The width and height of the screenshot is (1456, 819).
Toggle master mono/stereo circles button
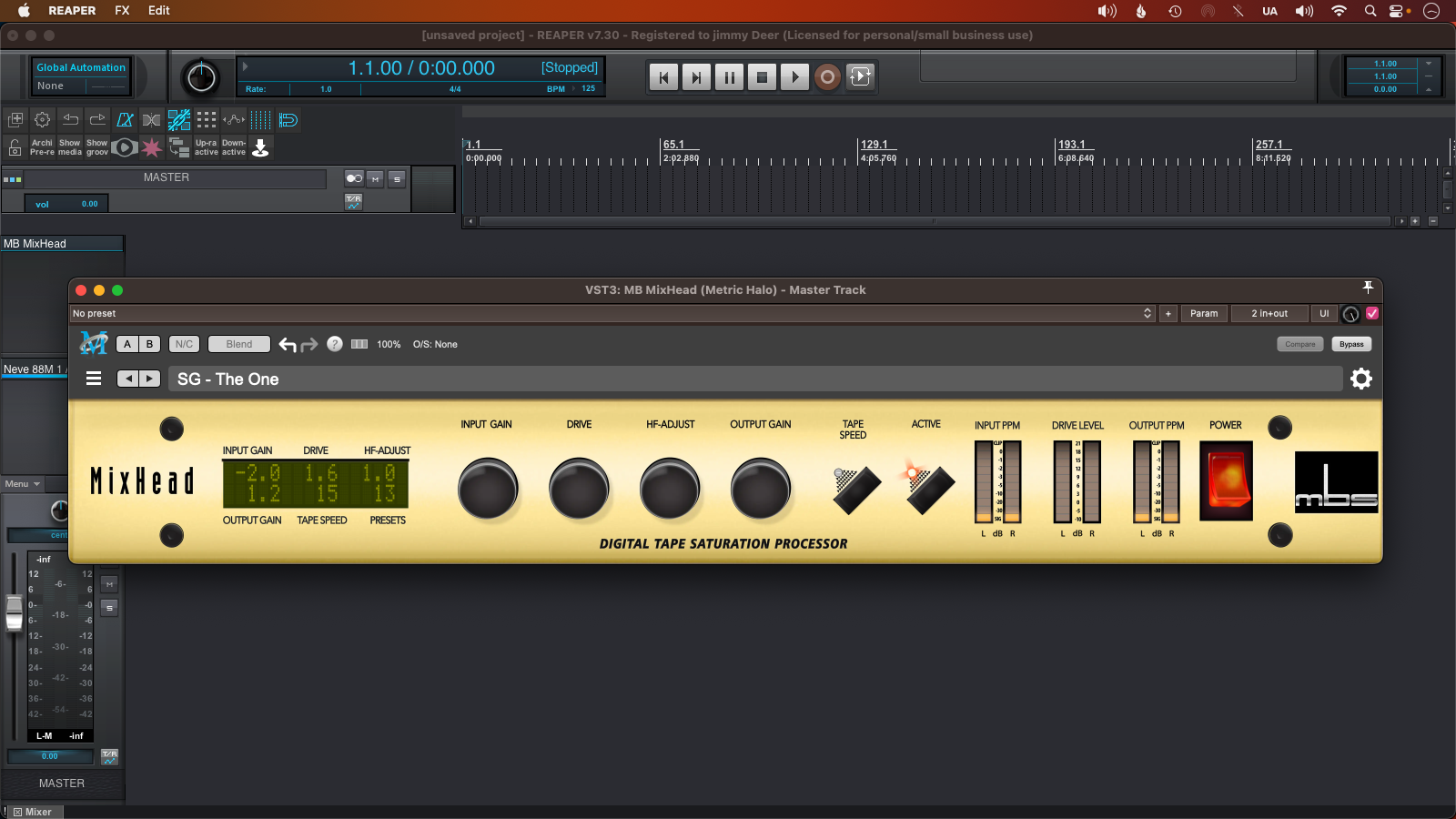[x=354, y=178]
